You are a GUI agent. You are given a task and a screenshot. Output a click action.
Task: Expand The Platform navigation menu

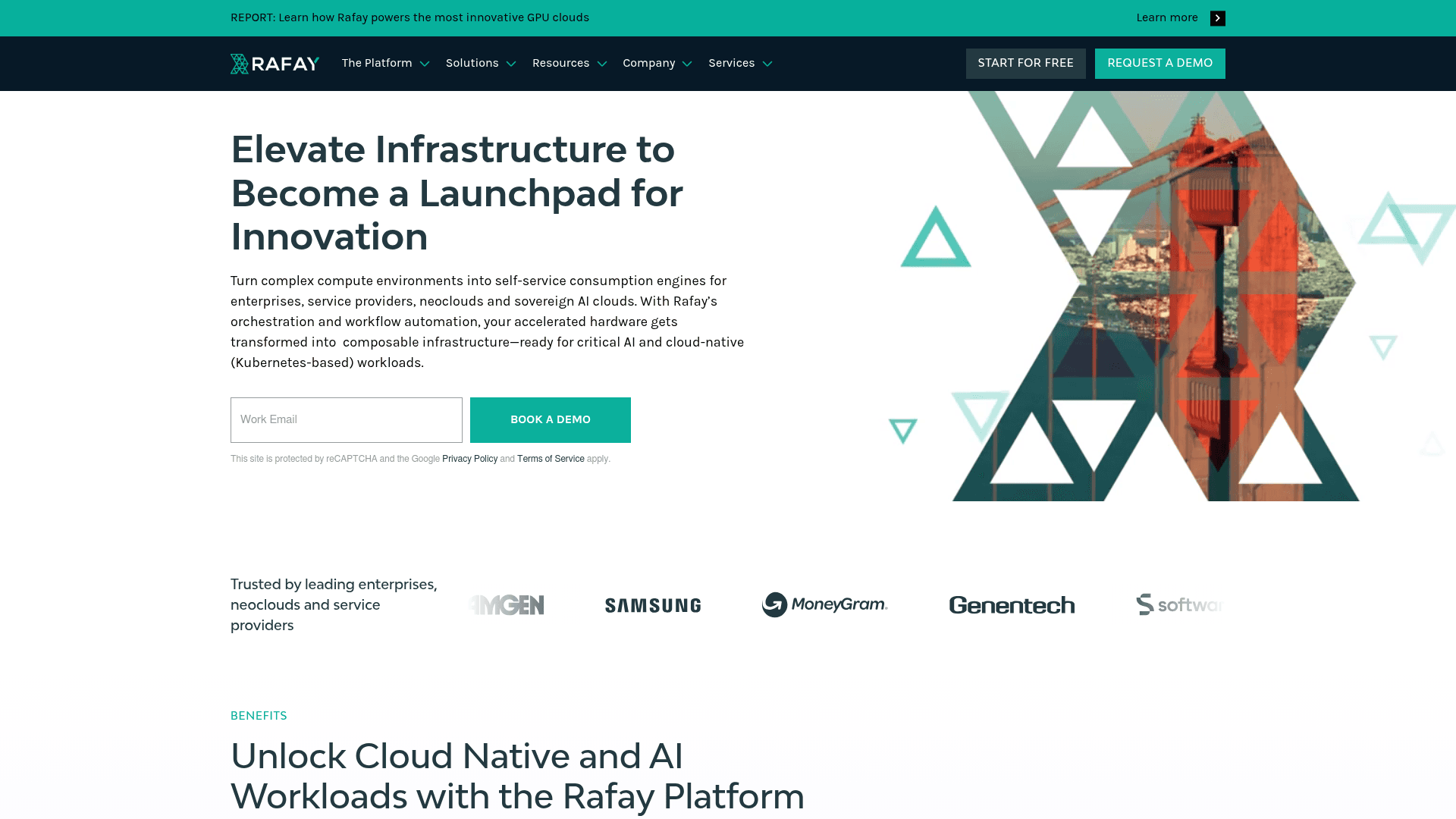click(x=384, y=64)
